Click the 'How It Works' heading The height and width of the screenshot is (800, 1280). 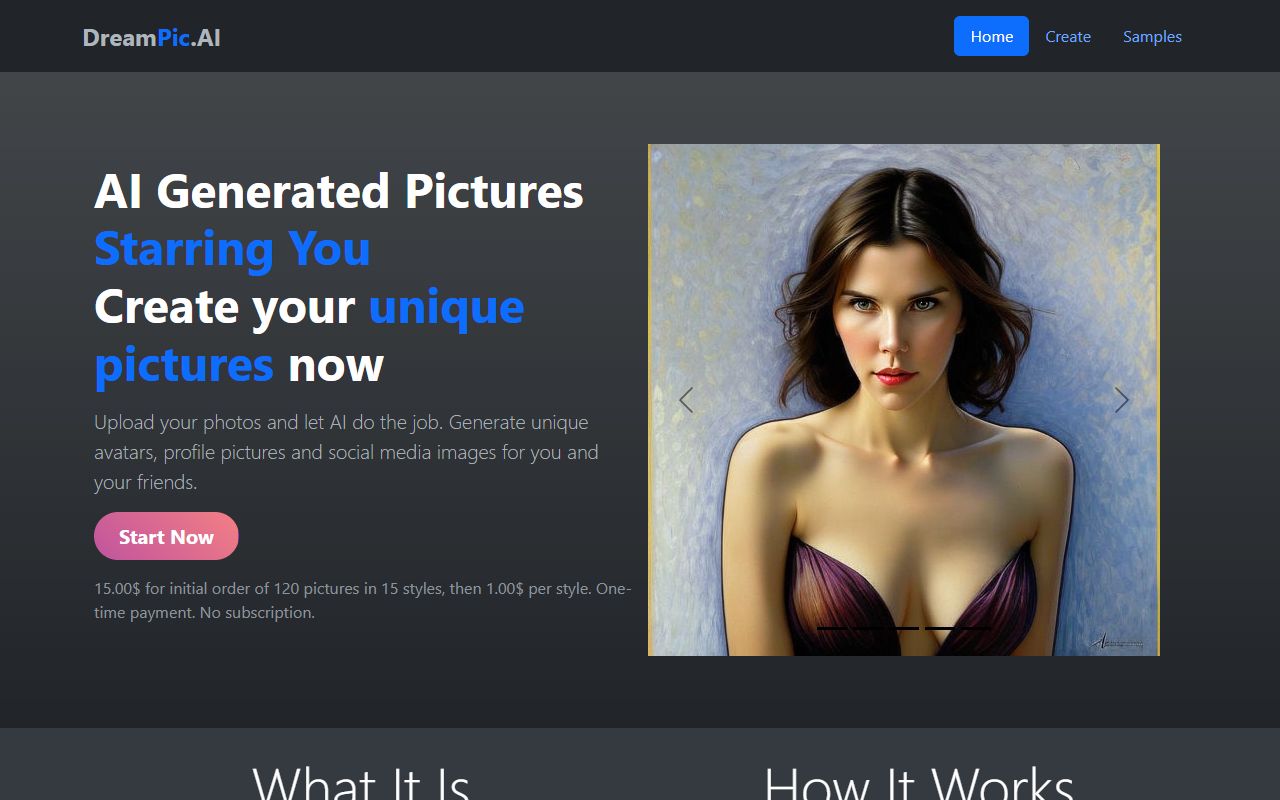(x=918, y=785)
